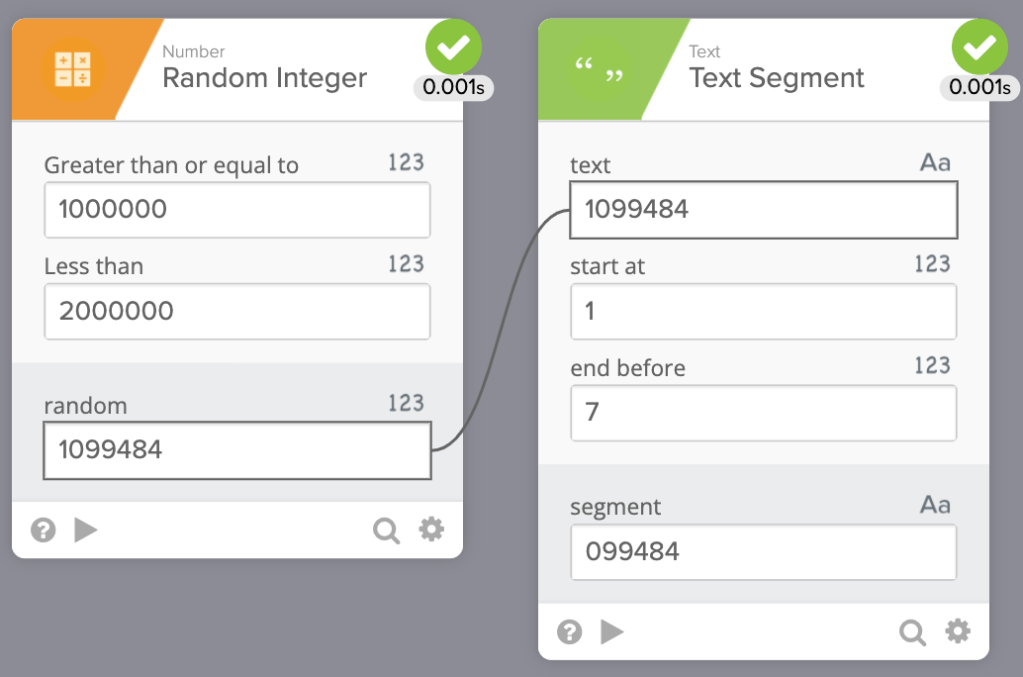Click the 'Greater than or equal to' field
Image resolution: width=1023 pixels, height=677 pixels.
click(x=237, y=210)
